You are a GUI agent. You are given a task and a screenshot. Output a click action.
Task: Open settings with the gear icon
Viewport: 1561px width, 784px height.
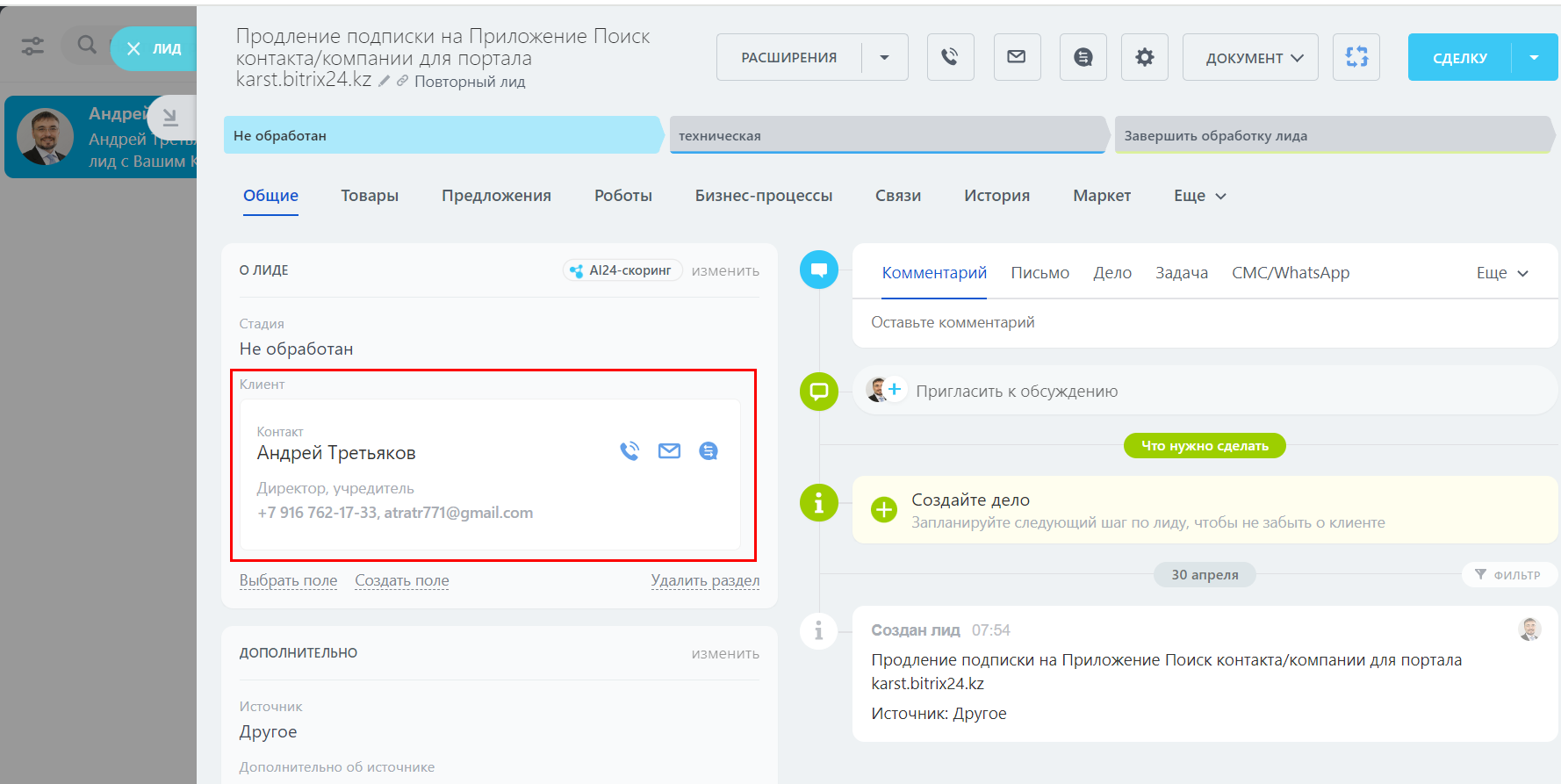pos(1144,57)
